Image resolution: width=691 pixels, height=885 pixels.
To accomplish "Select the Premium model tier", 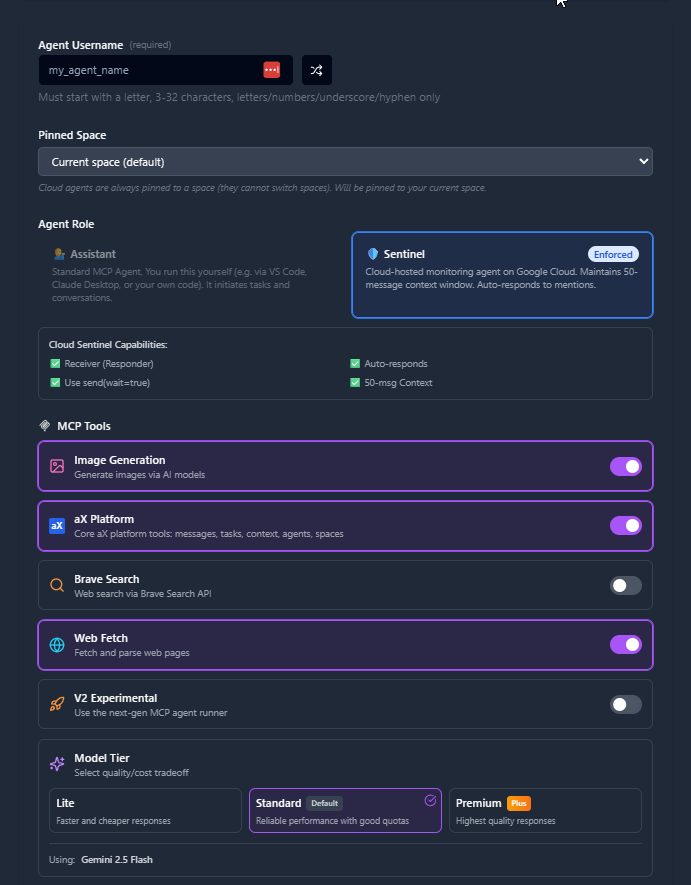I will pyautogui.click(x=545, y=811).
